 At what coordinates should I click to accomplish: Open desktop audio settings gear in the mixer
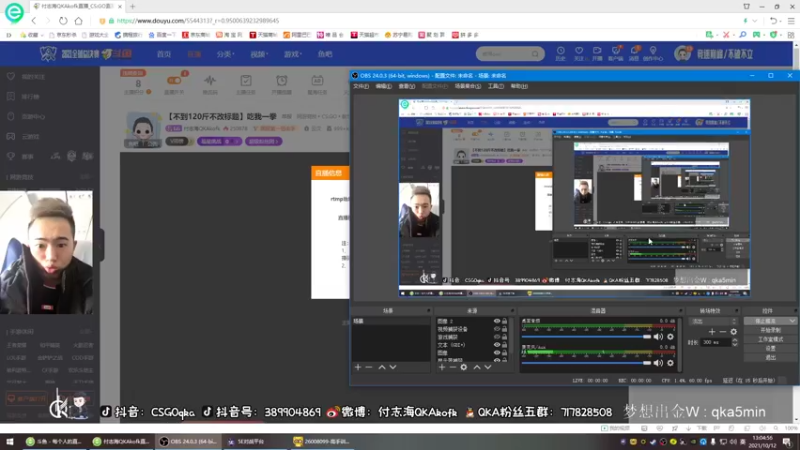pyautogui.click(x=670, y=337)
